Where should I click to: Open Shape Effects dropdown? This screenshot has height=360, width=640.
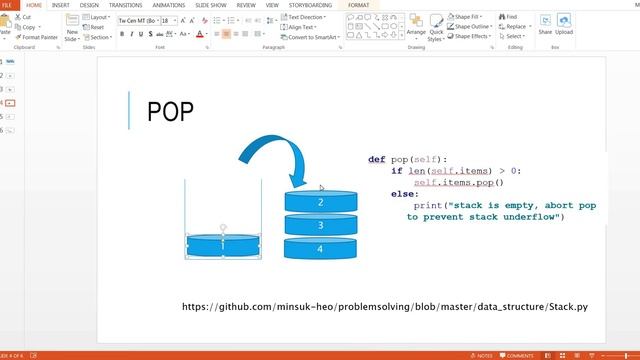click(469, 36)
